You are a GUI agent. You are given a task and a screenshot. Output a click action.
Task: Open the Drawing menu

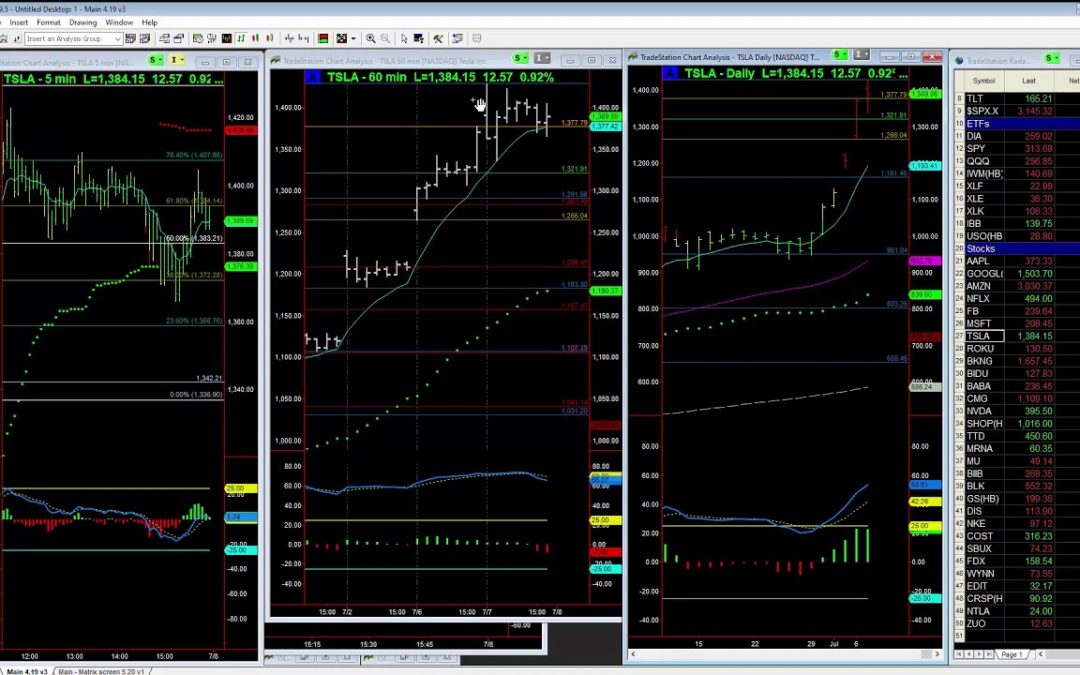[83, 23]
